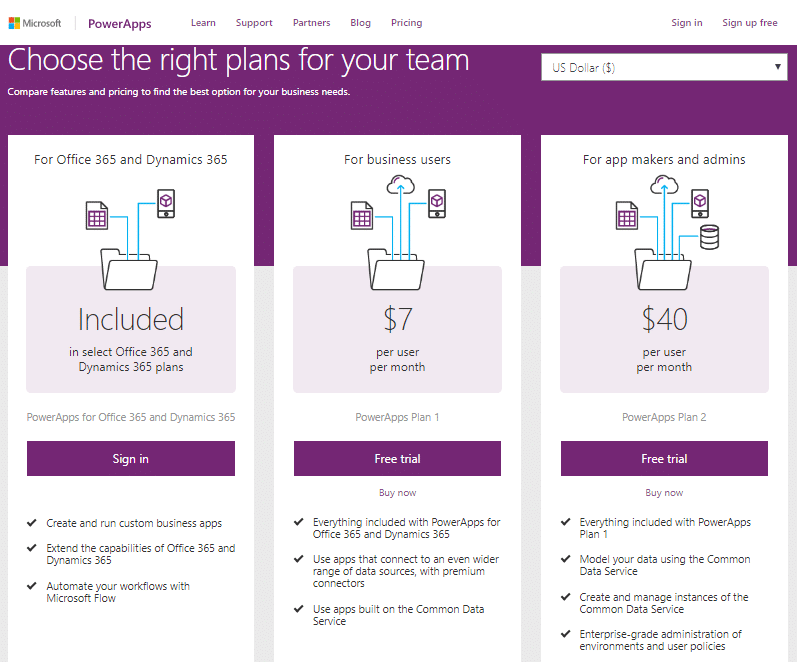
Task: Start Free trial for PowerApps Plan 1
Action: pyautogui.click(x=397, y=459)
